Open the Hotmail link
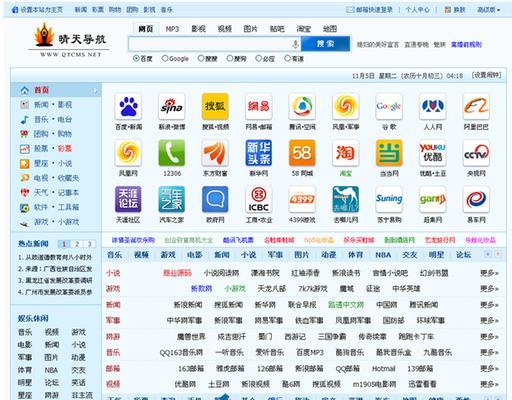Image resolution: width=512 pixels, height=400 pixels. [x=384, y=369]
